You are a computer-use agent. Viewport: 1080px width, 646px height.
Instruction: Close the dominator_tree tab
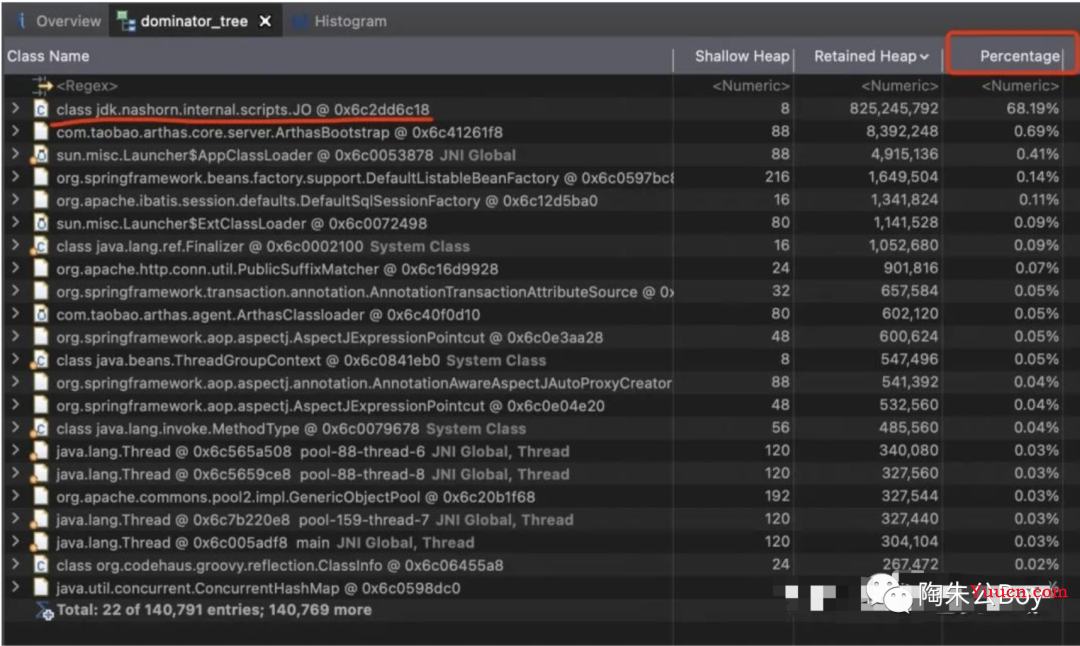click(x=265, y=21)
